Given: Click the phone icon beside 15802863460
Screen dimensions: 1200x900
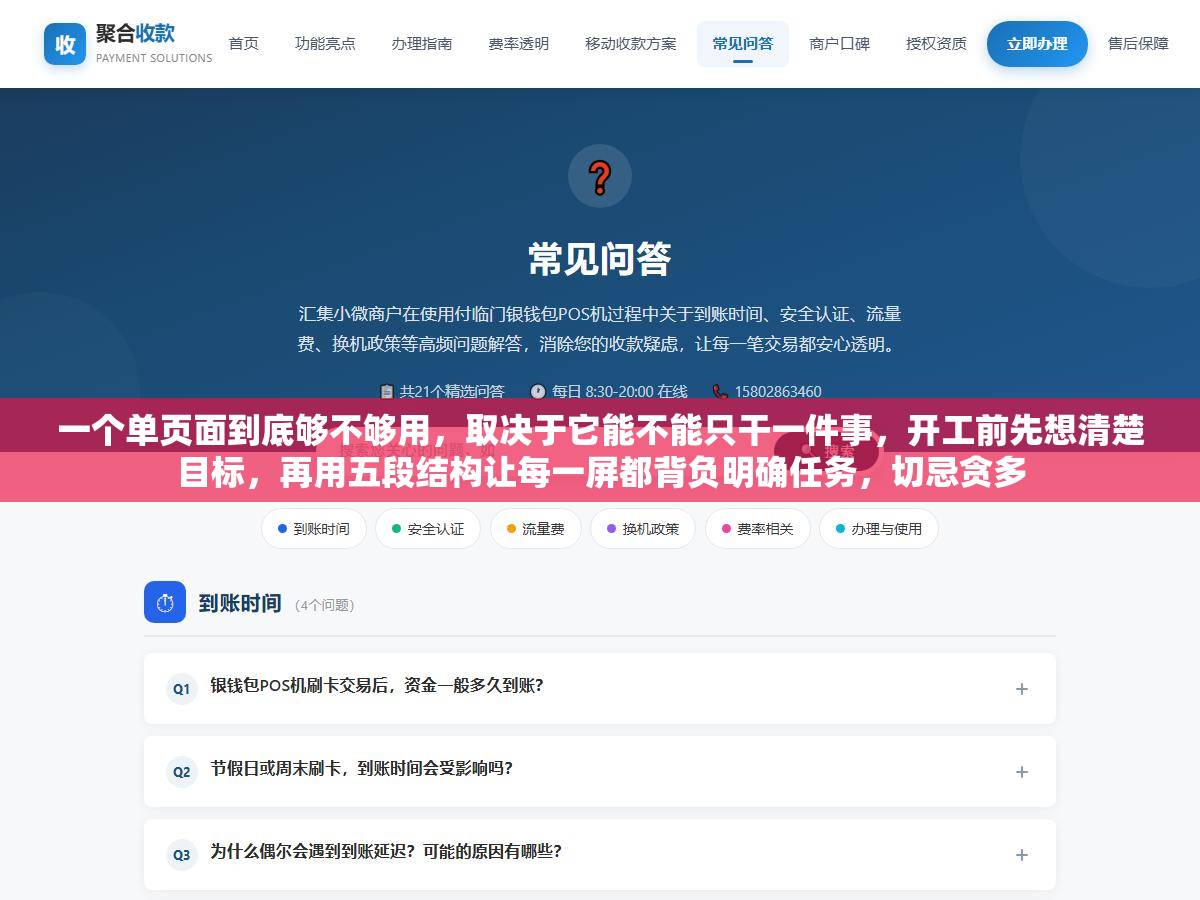Looking at the screenshot, I should (x=720, y=392).
